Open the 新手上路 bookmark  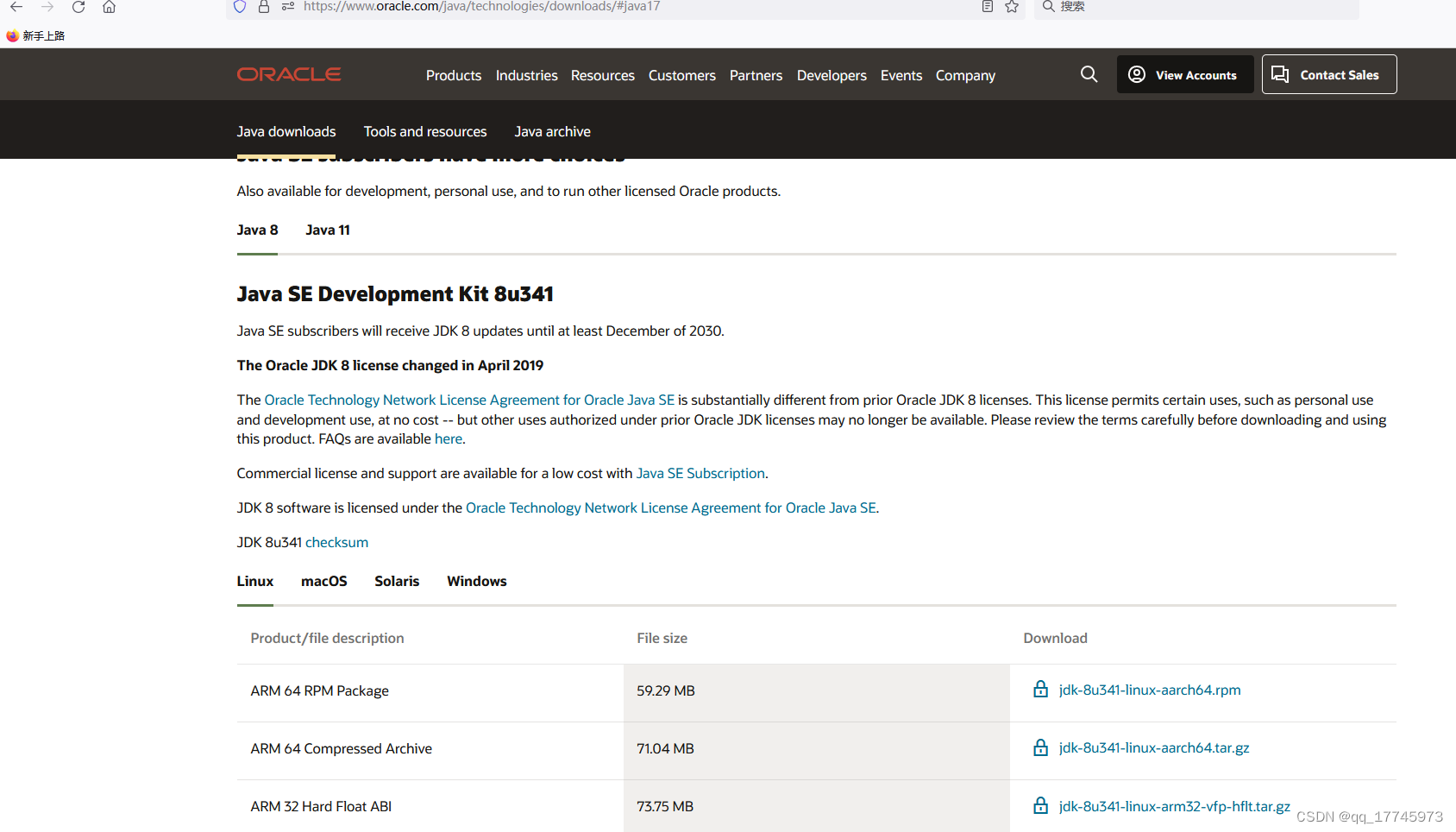[x=35, y=35]
